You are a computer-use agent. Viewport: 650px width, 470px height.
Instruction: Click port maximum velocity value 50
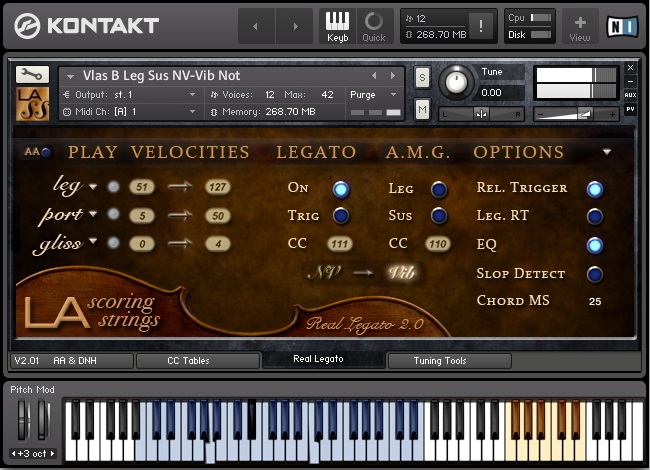pos(218,216)
